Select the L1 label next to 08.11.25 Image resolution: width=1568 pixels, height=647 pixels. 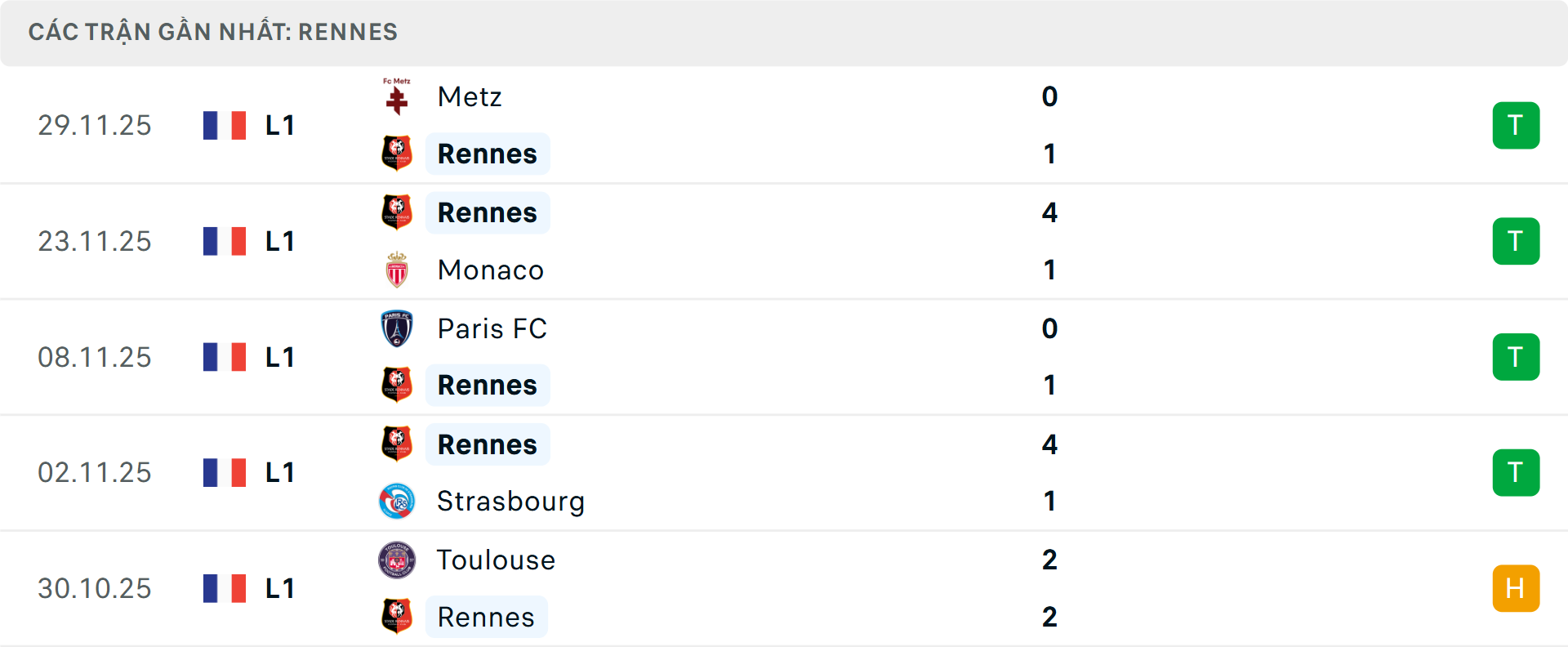pyautogui.click(x=278, y=357)
